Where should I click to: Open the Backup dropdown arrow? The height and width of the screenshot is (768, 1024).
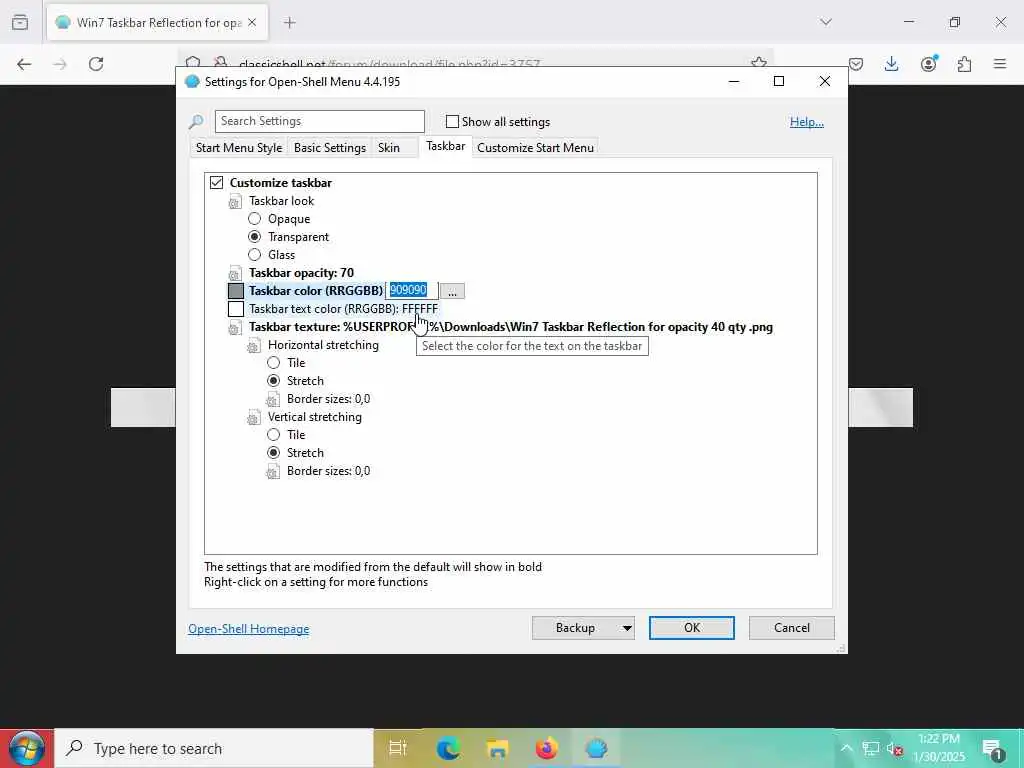pyautogui.click(x=627, y=628)
